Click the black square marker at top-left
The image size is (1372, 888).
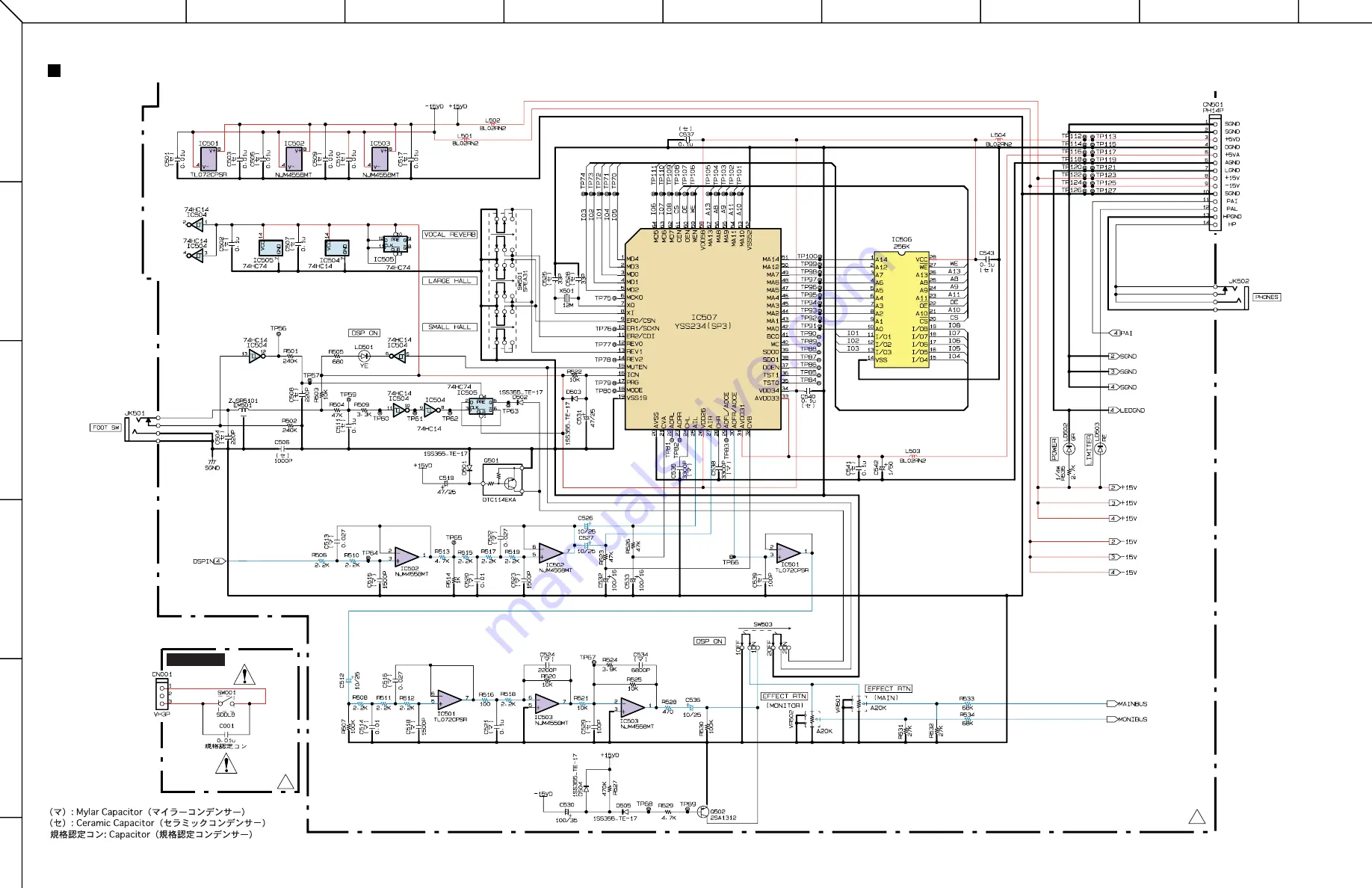54,71
